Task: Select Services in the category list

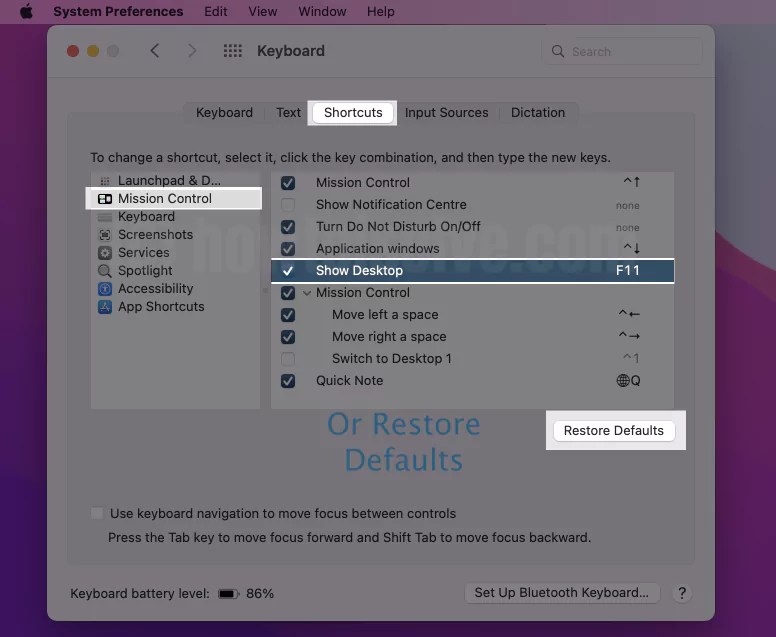Action: click(174, 252)
